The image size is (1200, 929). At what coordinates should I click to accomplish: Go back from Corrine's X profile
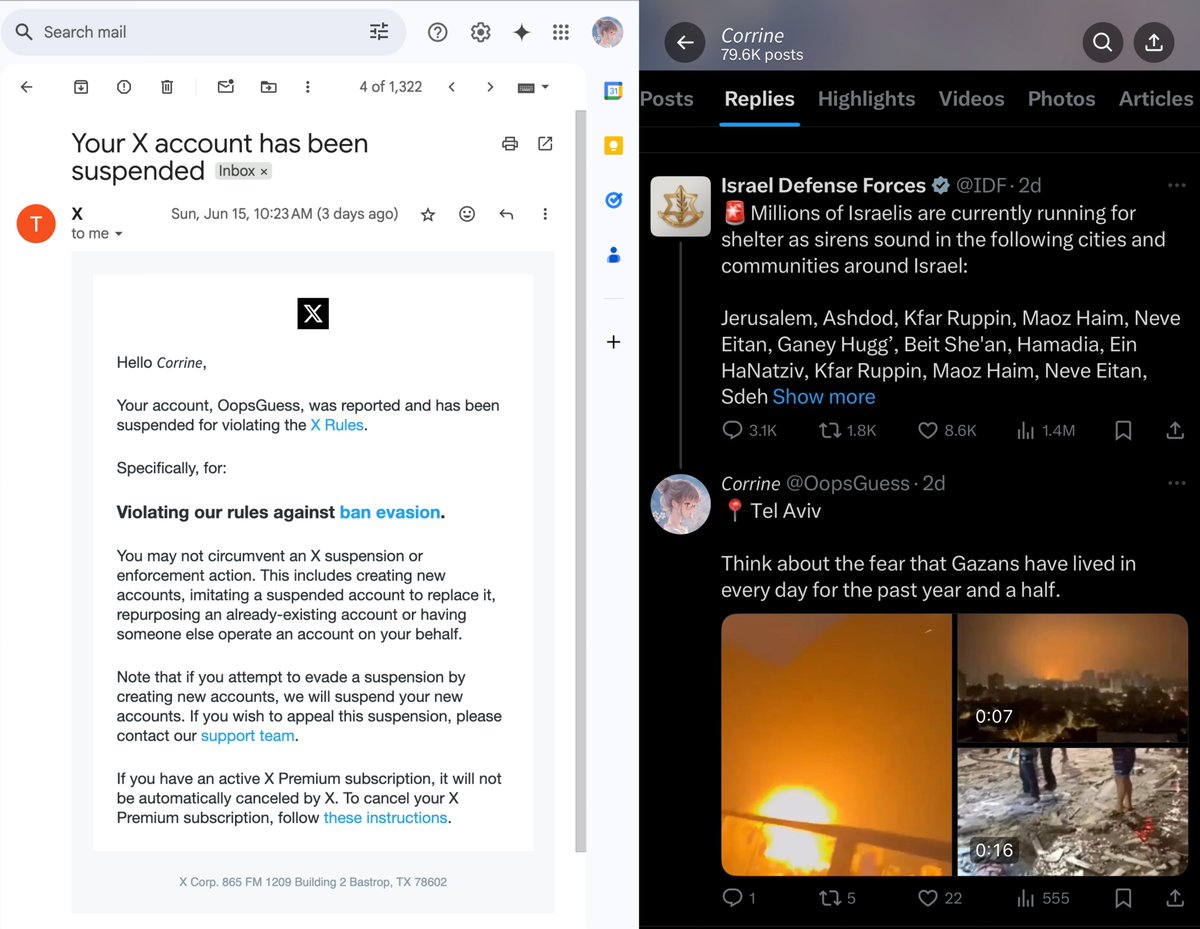pyautogui.click(x=685, y=43)
